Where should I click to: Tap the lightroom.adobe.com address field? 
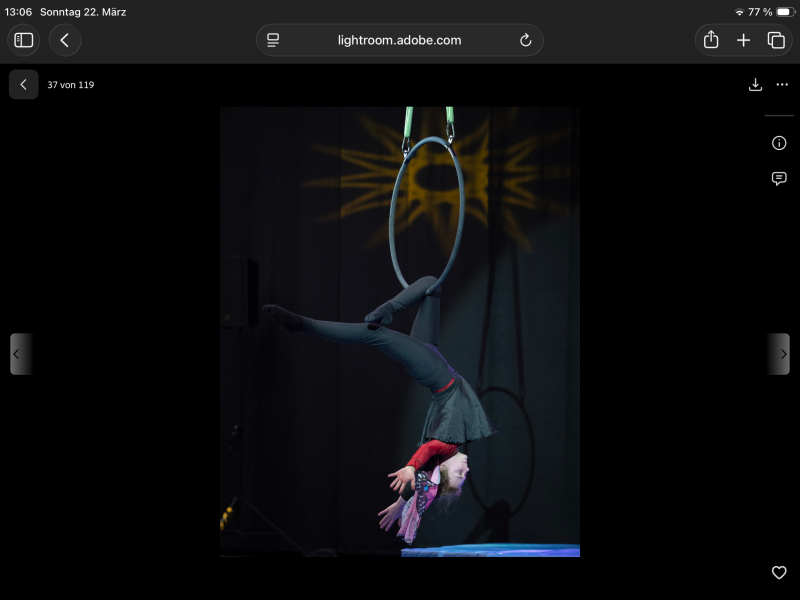point(399,40)
